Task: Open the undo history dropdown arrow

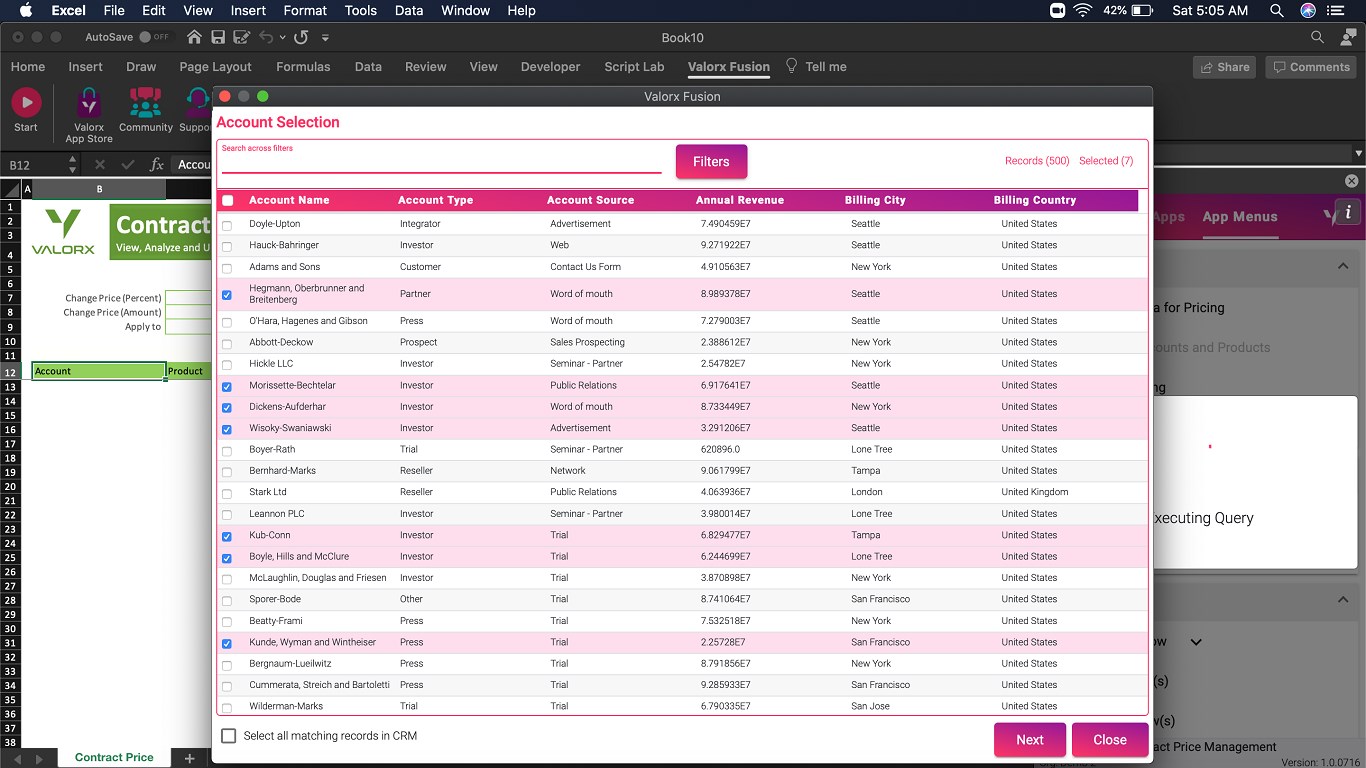Action: tap(283, 38)
